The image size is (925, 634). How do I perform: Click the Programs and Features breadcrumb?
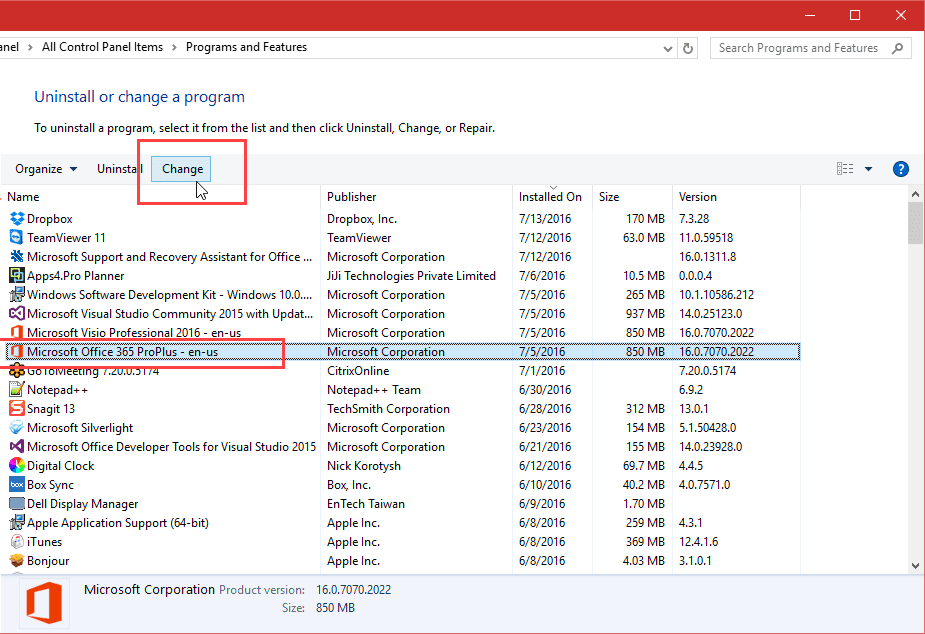coord(246,47)
